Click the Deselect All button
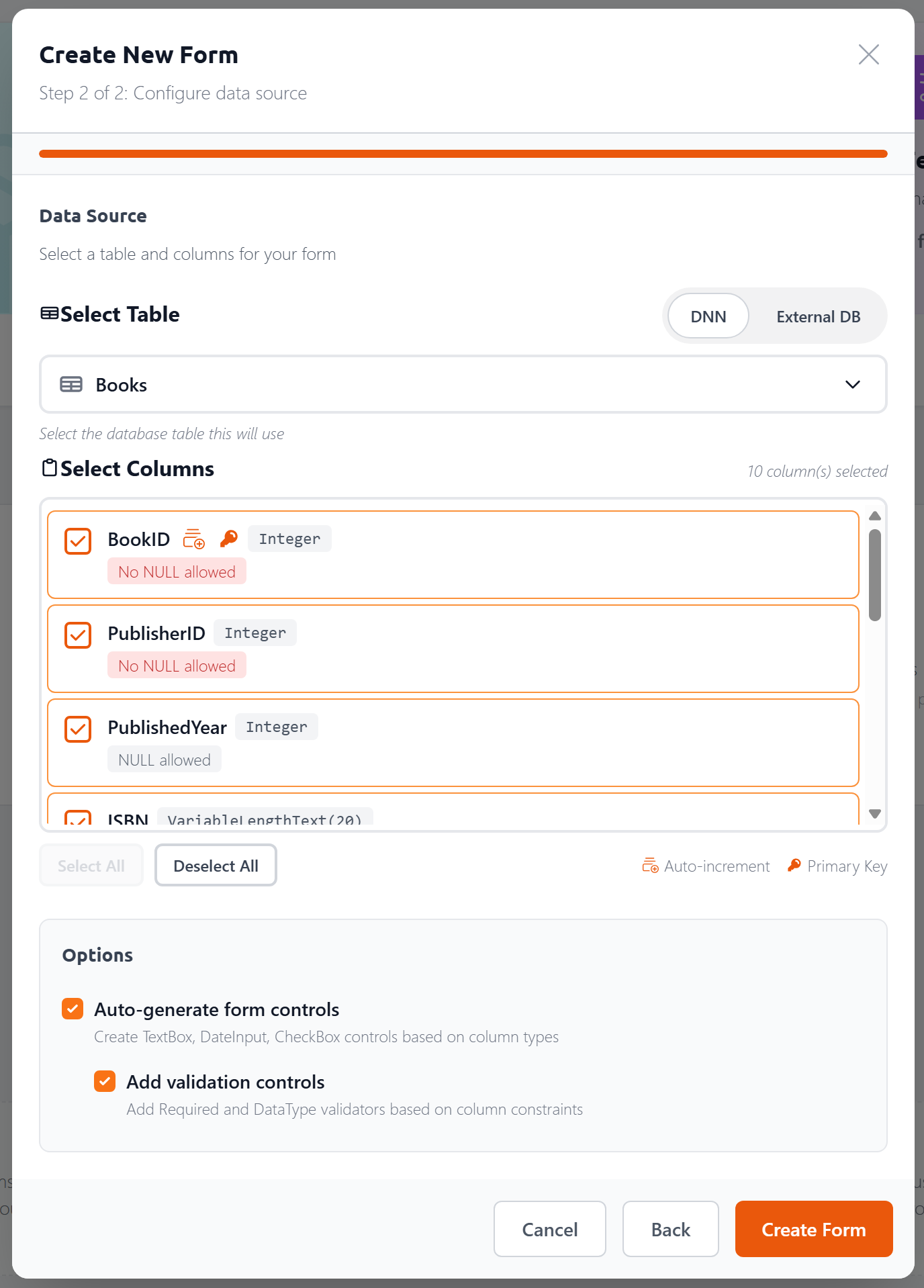924x1288 pixels. (x=216, y=866)
